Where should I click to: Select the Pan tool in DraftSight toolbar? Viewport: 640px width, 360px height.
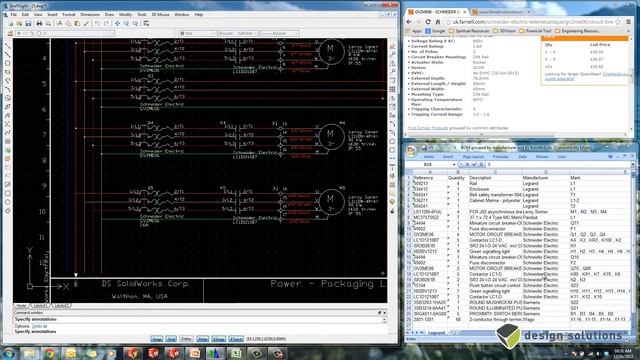point(118,24)
